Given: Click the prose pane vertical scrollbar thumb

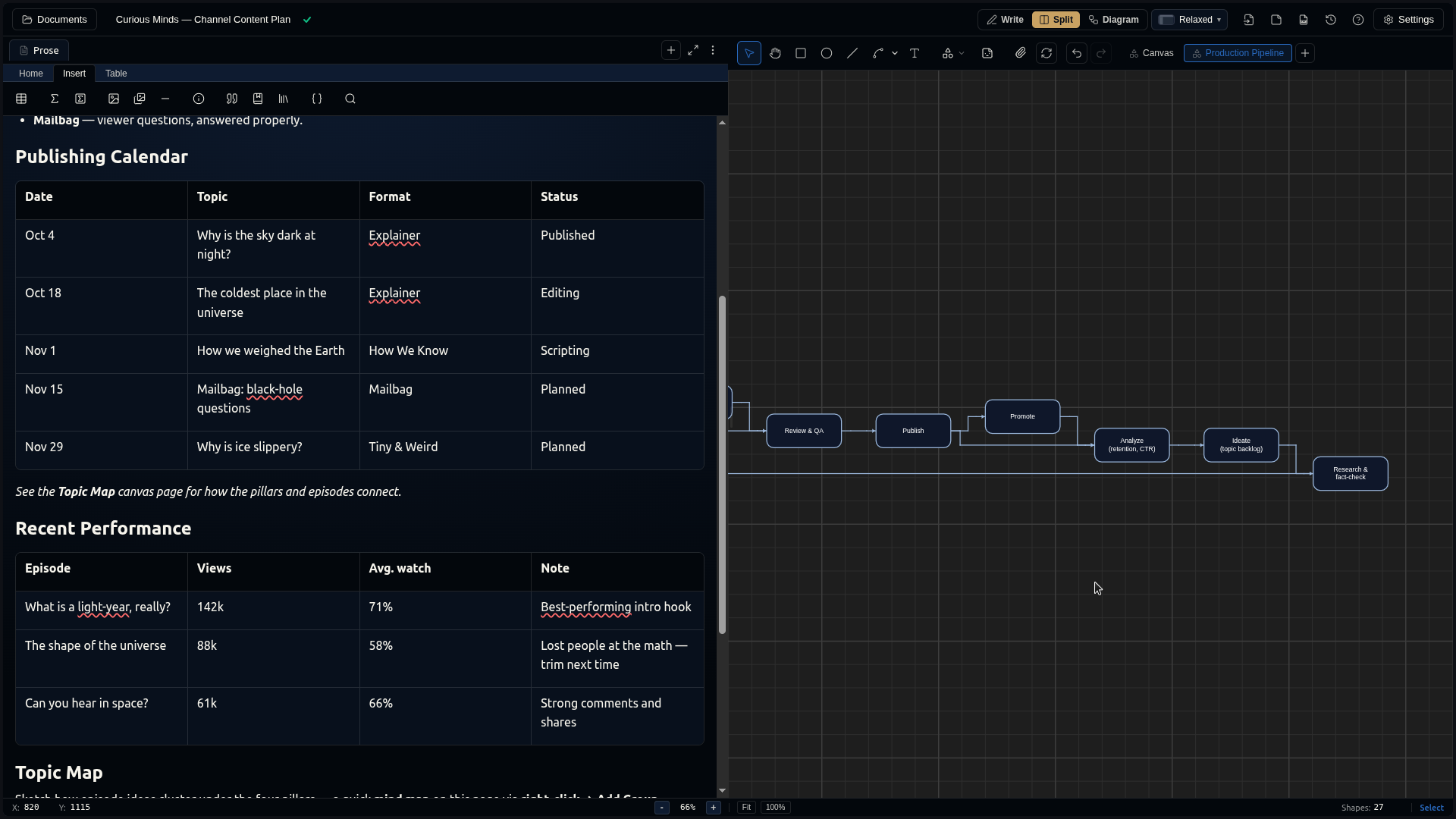Looking at the screenshot, I should tap(722, 464).
